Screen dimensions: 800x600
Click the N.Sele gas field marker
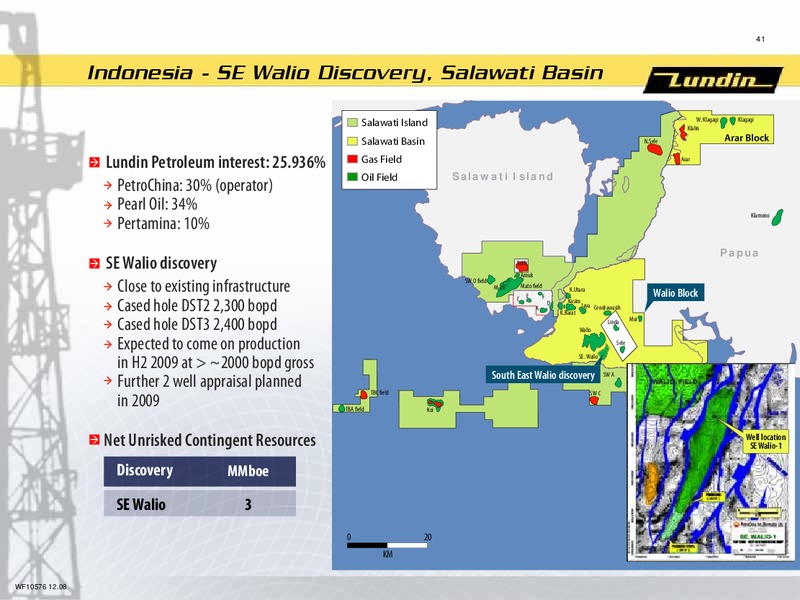[x=655, y=149]
